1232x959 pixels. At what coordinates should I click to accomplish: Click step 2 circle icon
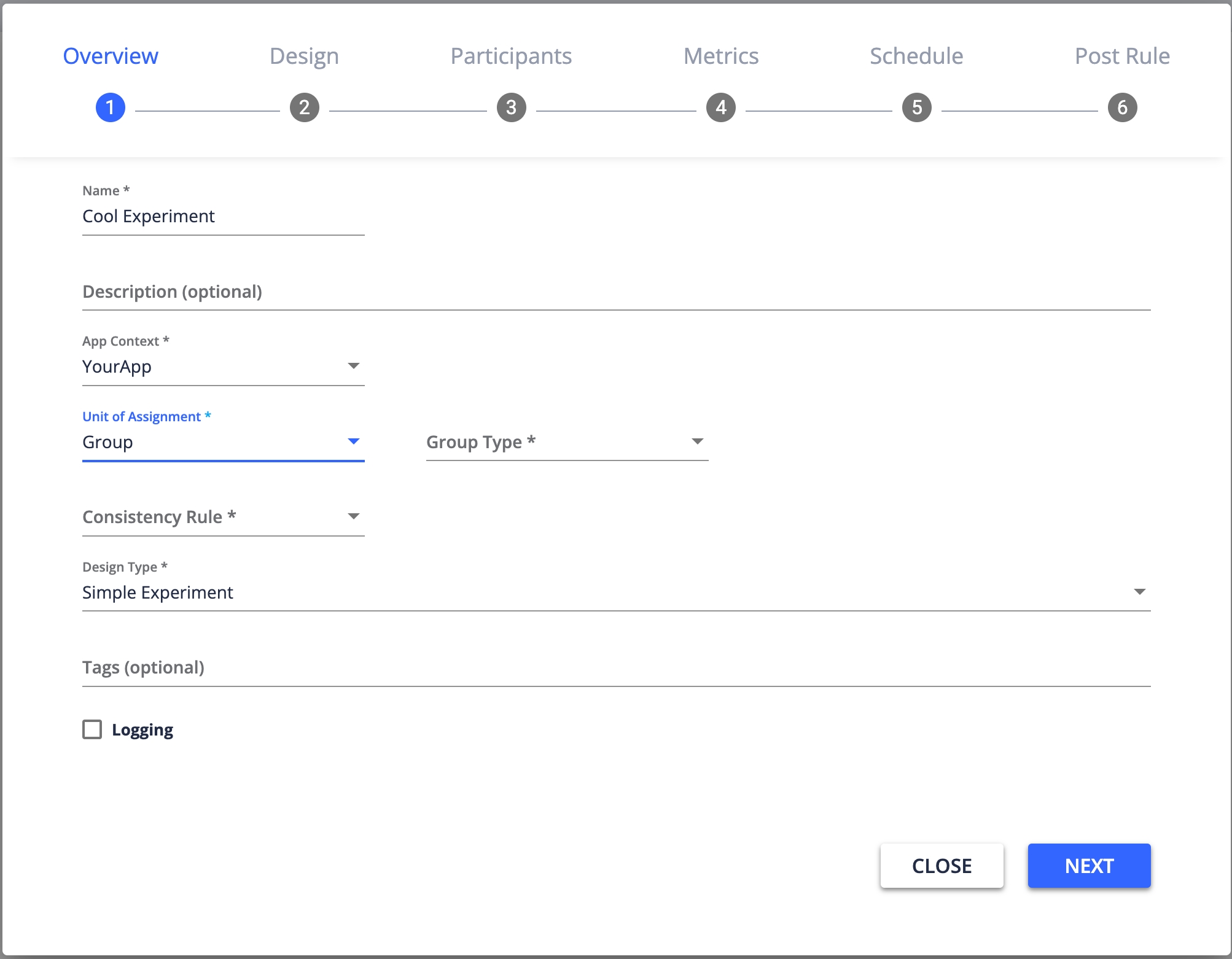tap(305, 108)
